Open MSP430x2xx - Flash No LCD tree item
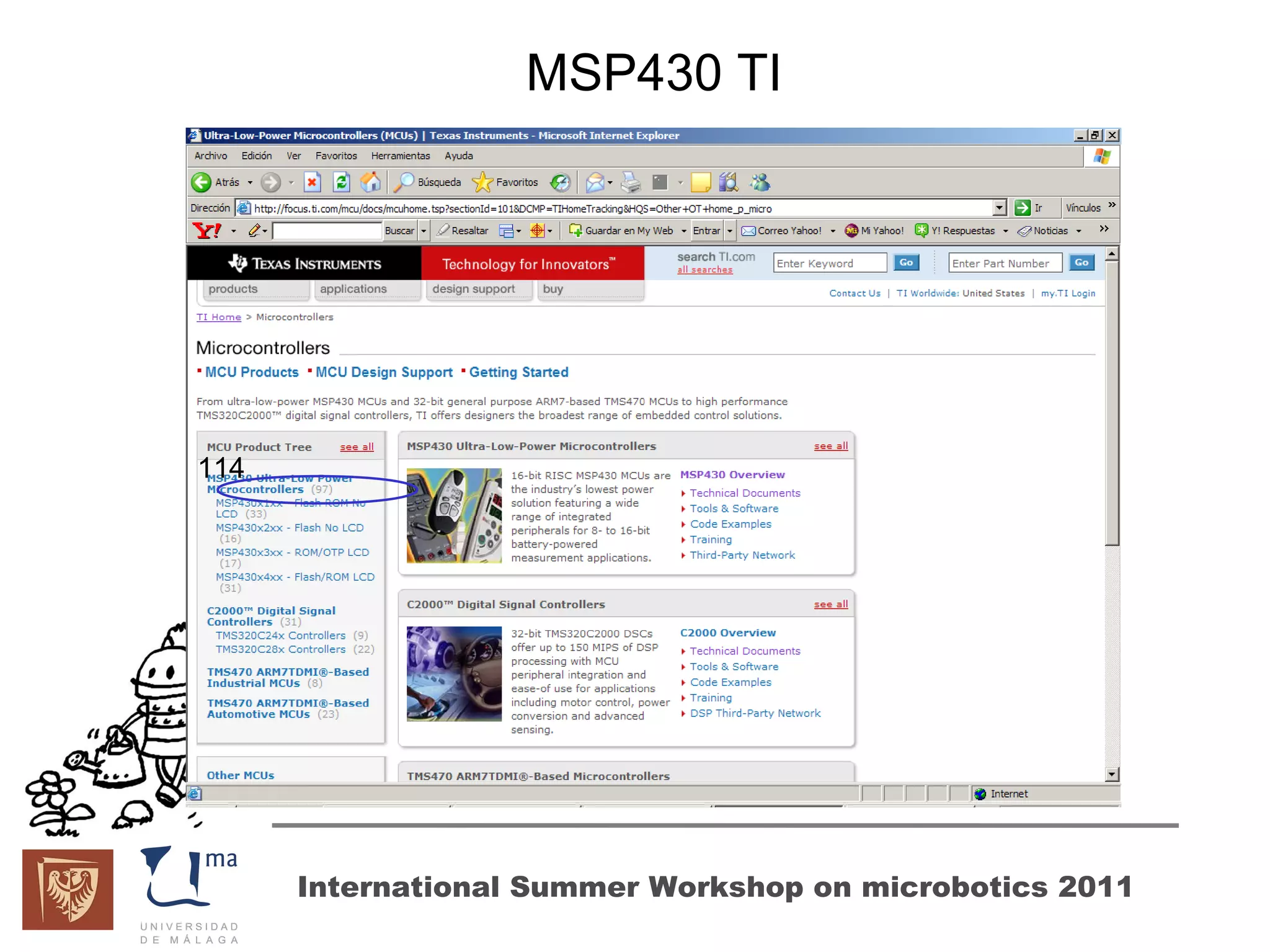This screenshot has height=952, width=1270. [x=290, y=528]
